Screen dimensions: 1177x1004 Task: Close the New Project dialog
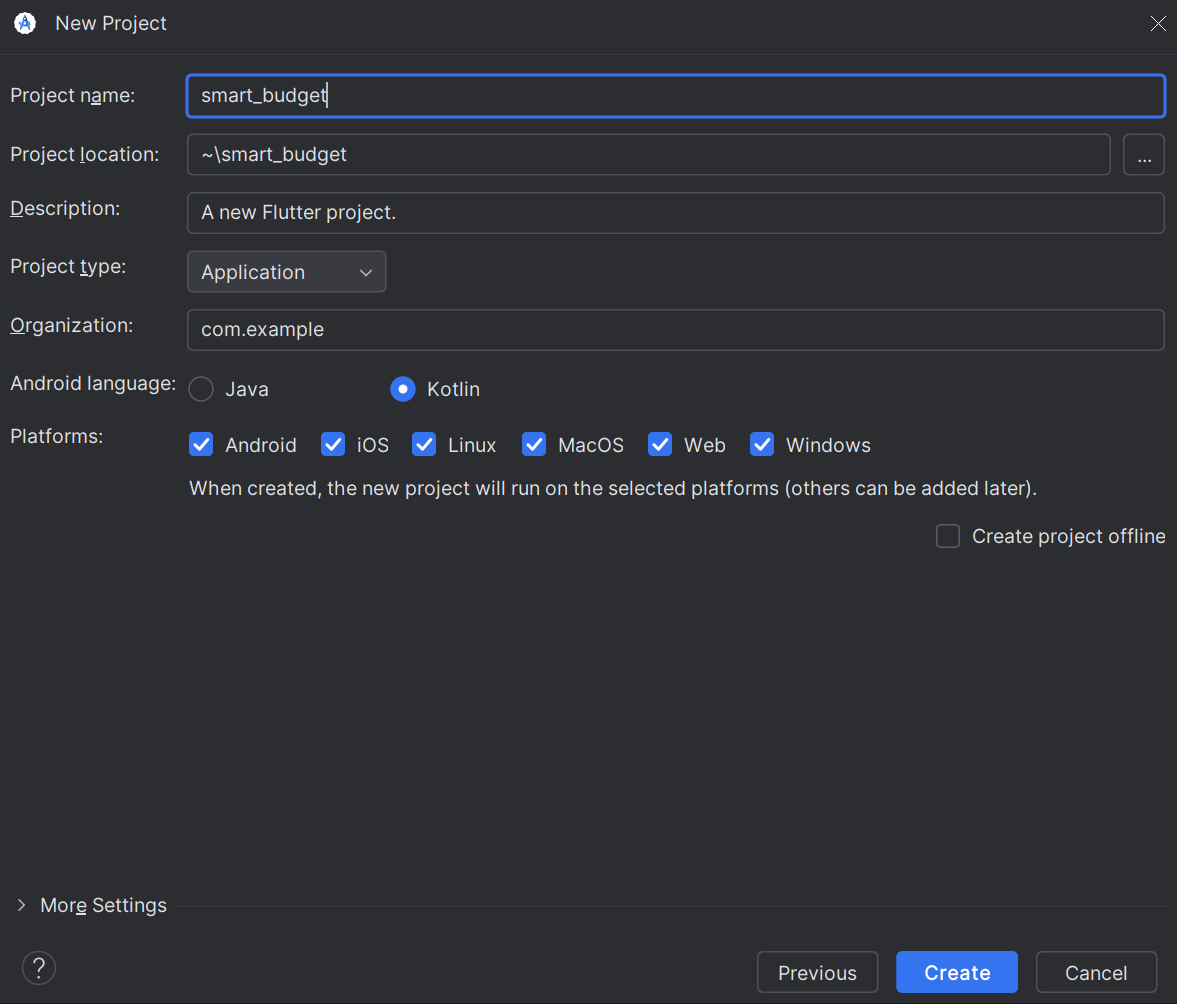pyautogui.click(x=1157, y=23)
